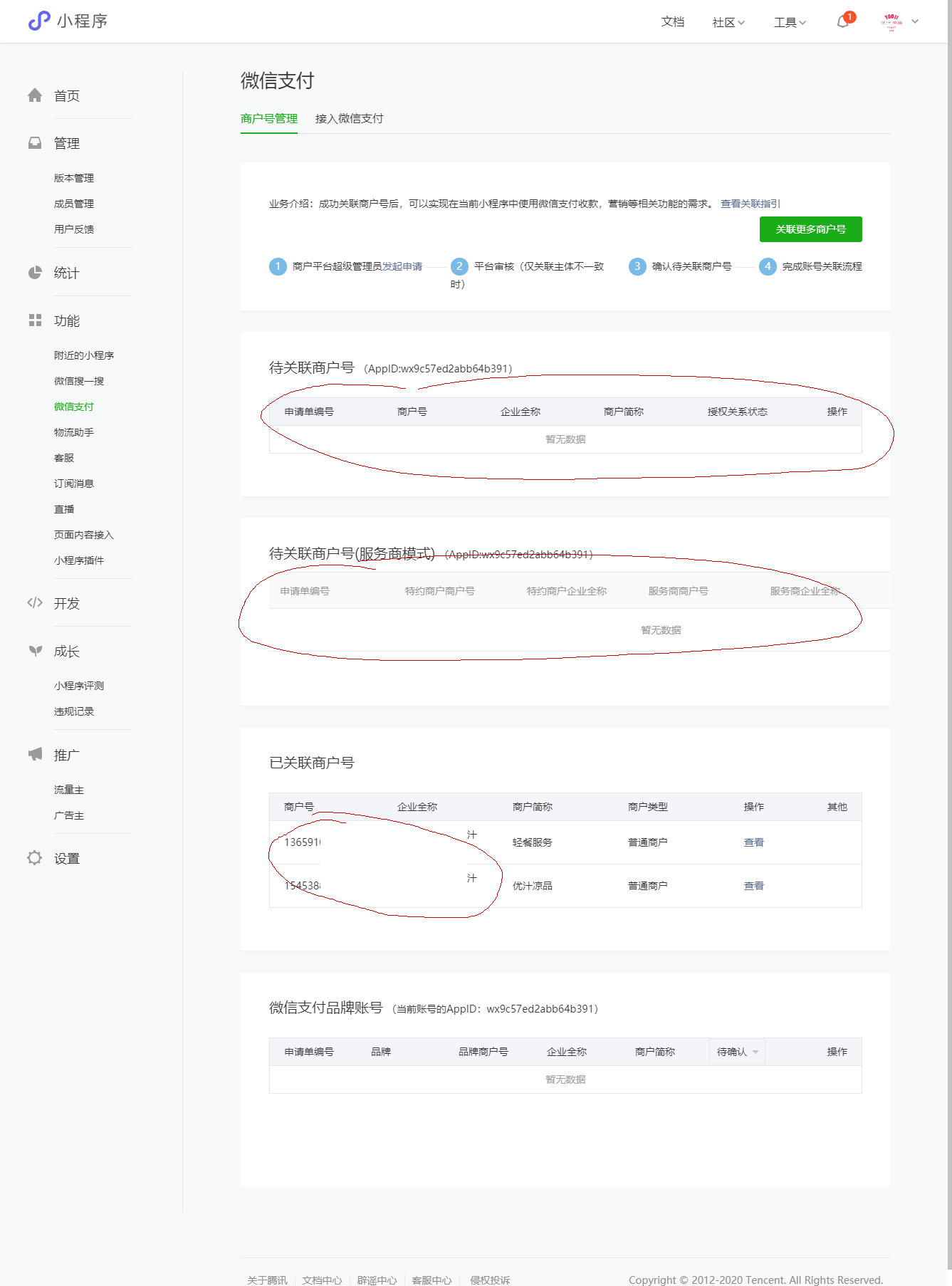
Task: Click 关联更多商户号 green button
Action: pyautogui.click(x=811, y=229)
